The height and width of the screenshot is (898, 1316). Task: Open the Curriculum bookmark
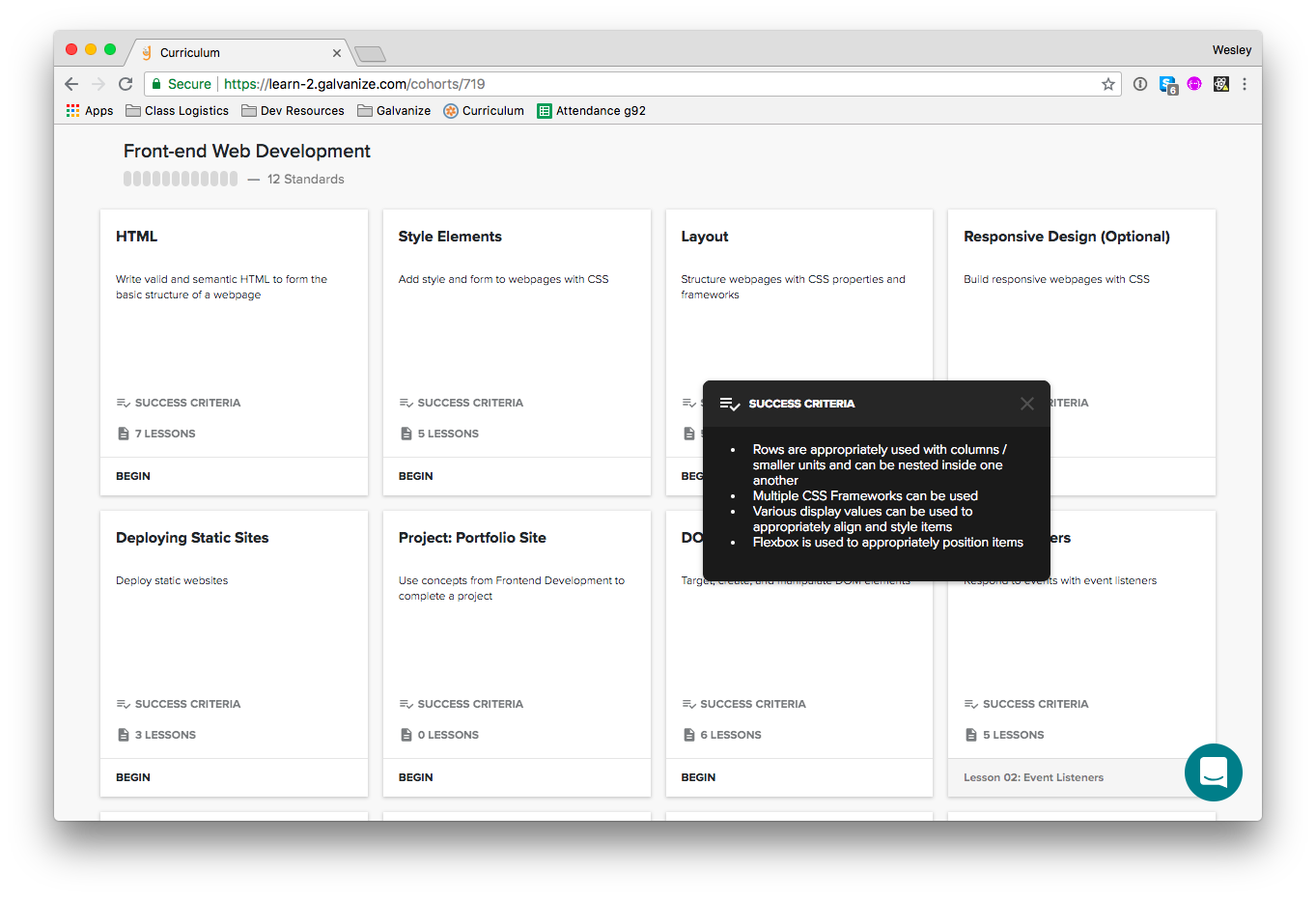point(484,111)
